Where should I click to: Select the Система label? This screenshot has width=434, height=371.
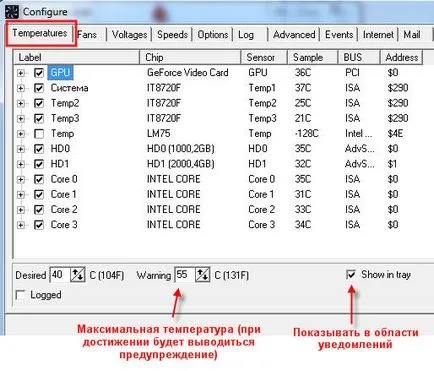click(x=69, y=88)
